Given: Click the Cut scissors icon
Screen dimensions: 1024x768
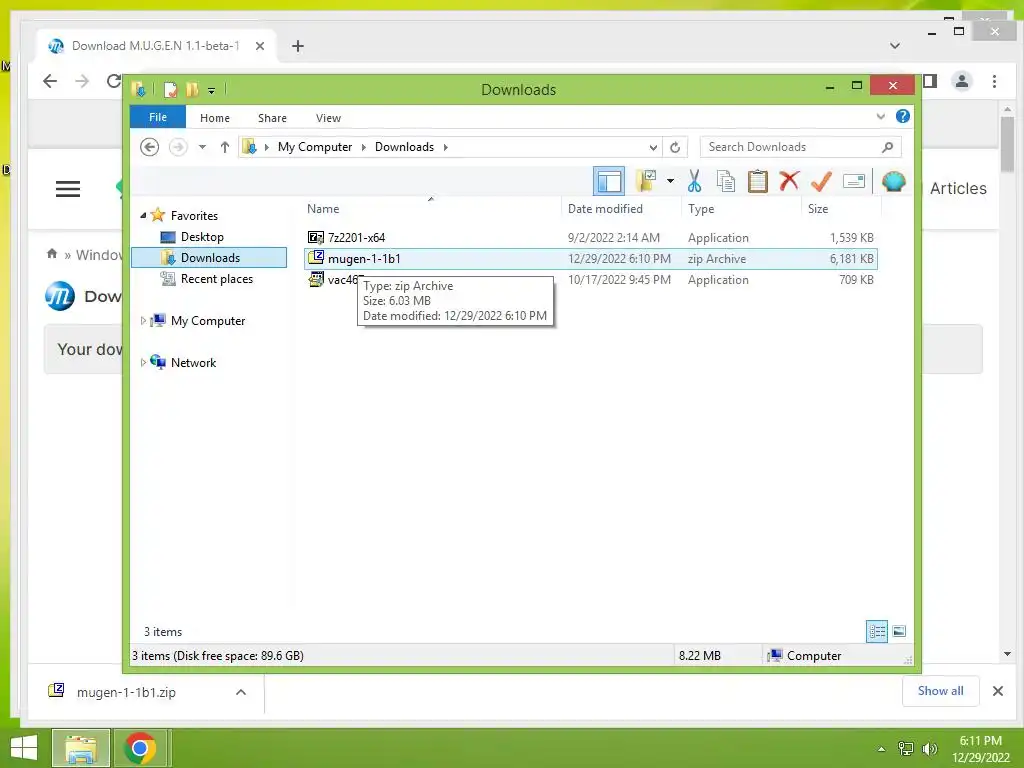Looking at the screenshot, I should pos(694,181).
